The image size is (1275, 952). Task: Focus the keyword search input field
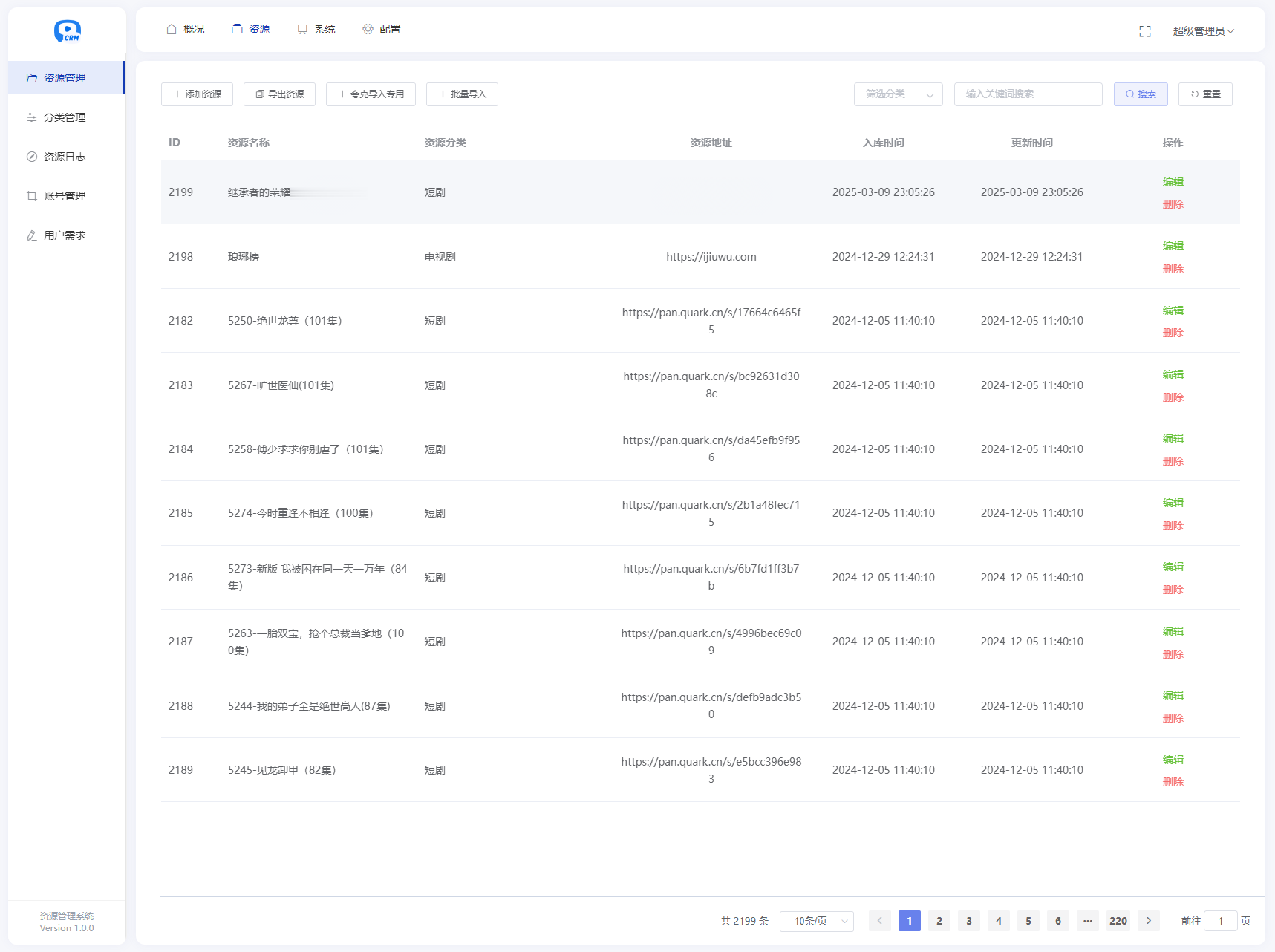(1028, 94)
